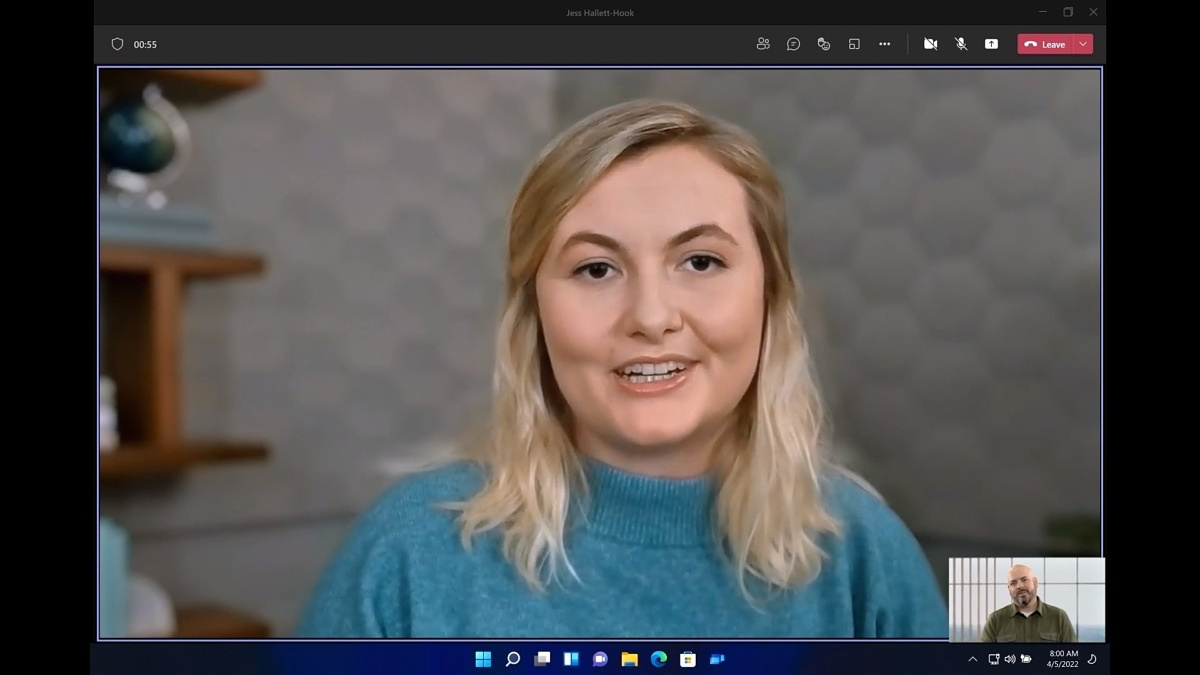Open the taskbar Search

pyautogui.click(x=512, y=659)
